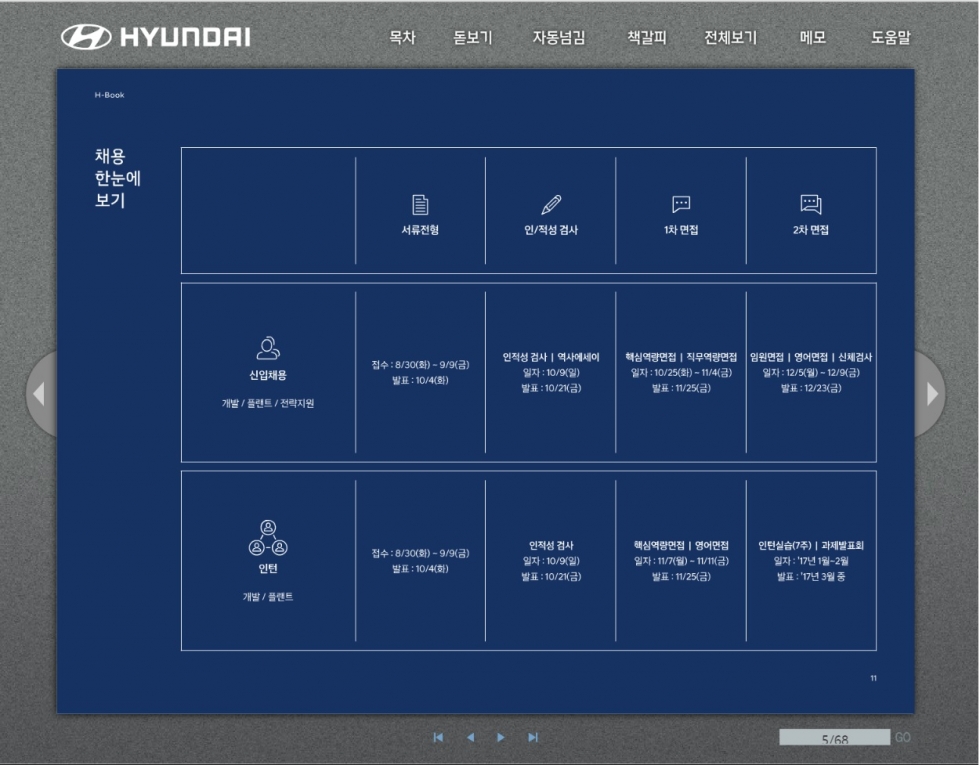Click the 서류전형 document icon
Viewport: 980px width, 765px height.
[420, 205]
